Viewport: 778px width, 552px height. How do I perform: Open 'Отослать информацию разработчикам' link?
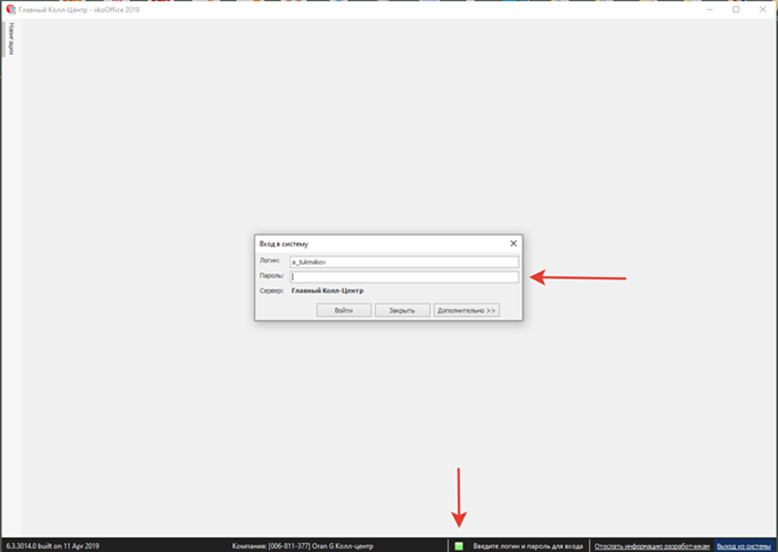click(652, 546)
